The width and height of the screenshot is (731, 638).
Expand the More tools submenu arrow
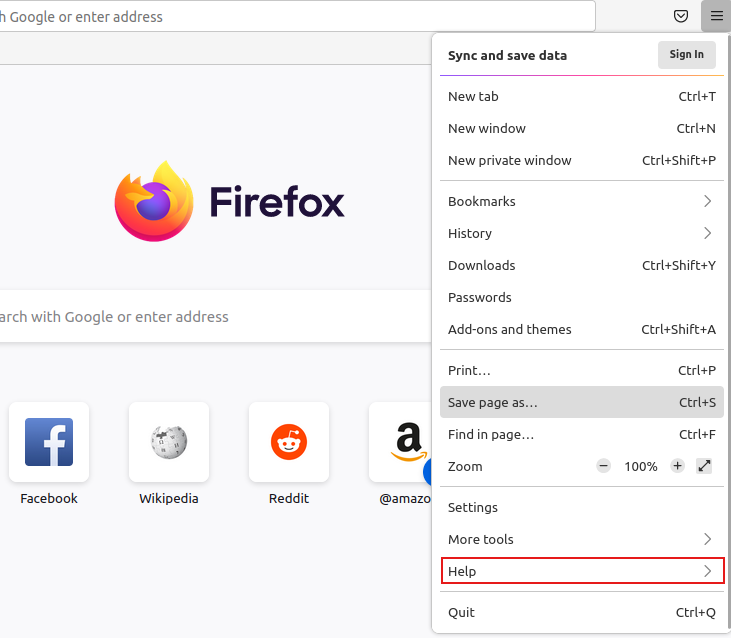pyautogui.click(x=707, y=539)
